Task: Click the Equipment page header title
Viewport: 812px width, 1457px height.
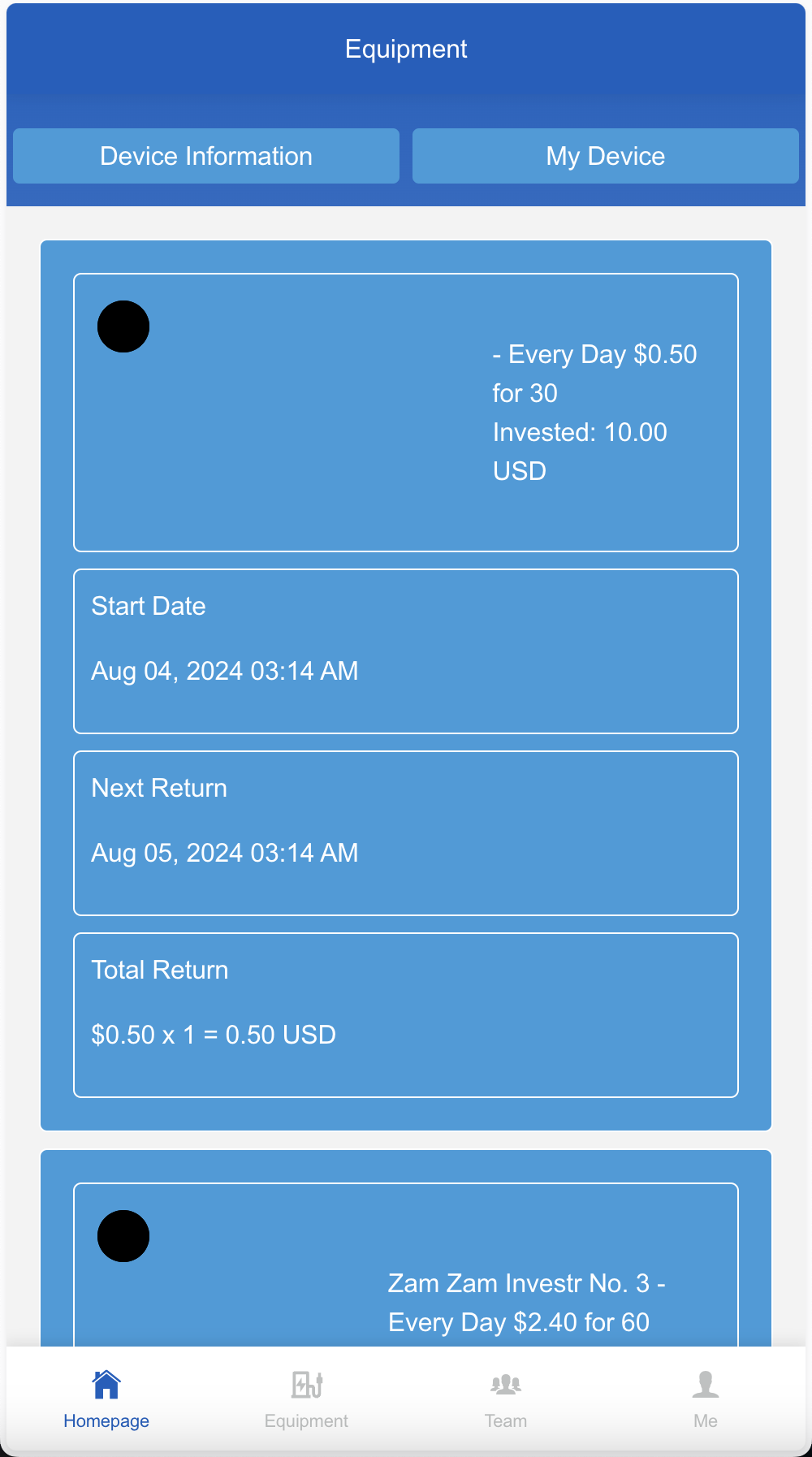Action: tap(406, 49)
